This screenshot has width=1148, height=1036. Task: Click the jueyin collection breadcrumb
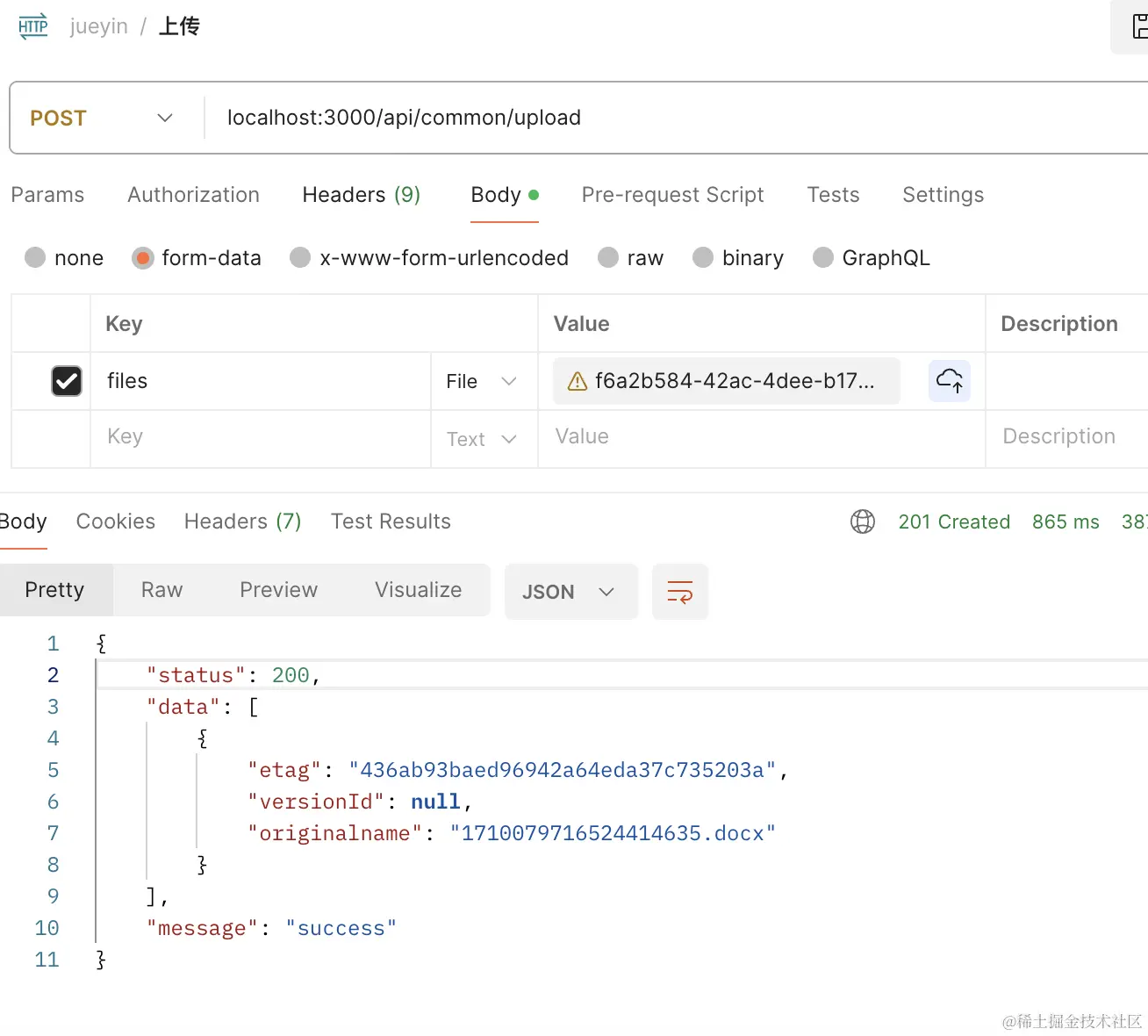tap(99, 26)
